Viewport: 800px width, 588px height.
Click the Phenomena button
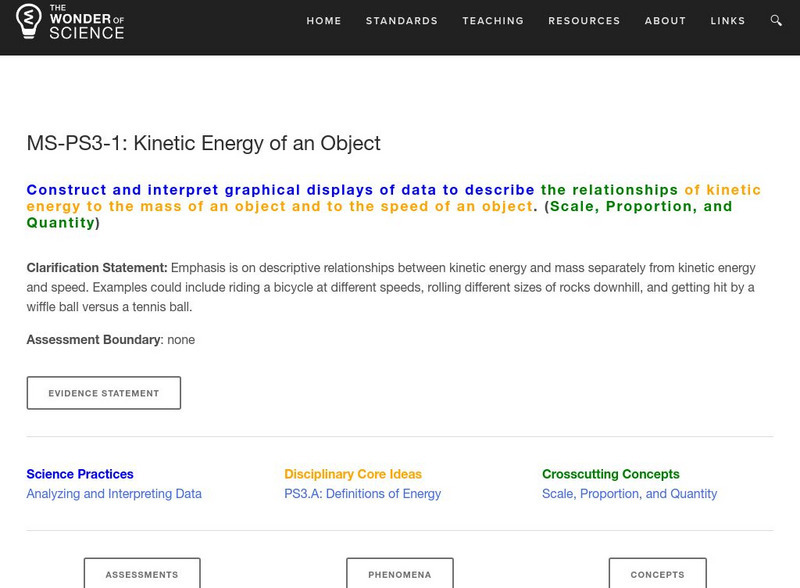[400, 574]
